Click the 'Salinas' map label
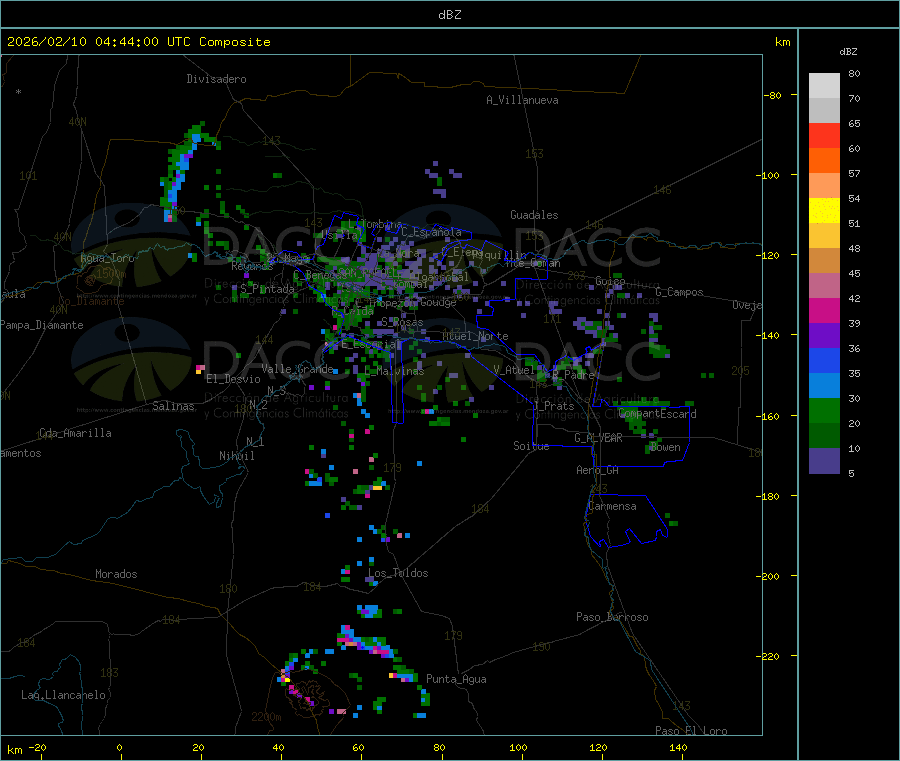 [173, 406]
